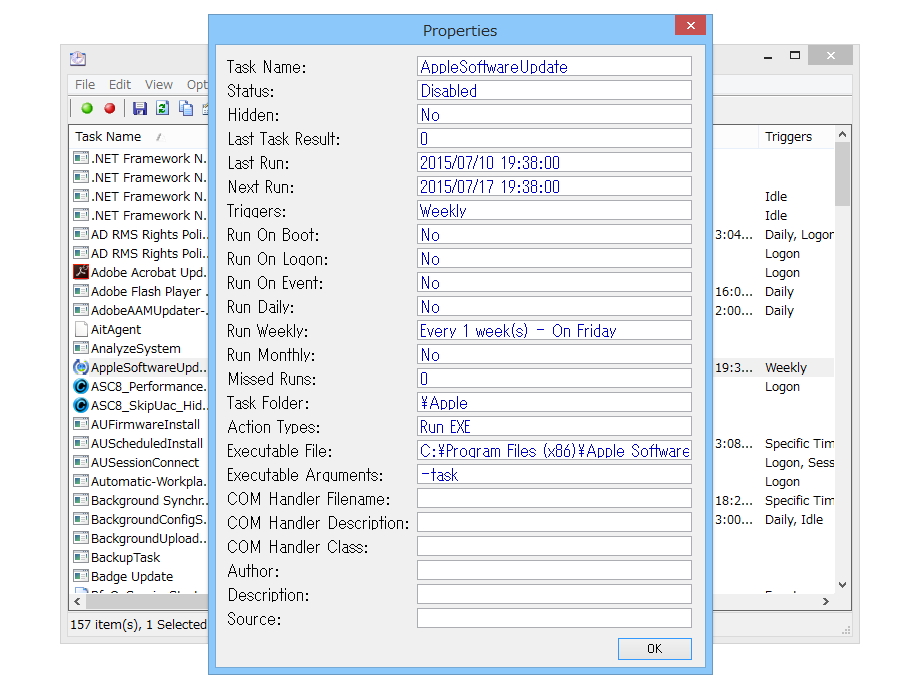Click the AUSessionConnect row icon
This screenshot has height=690, width=920.
pyautogui.click(x=80, y=462)
